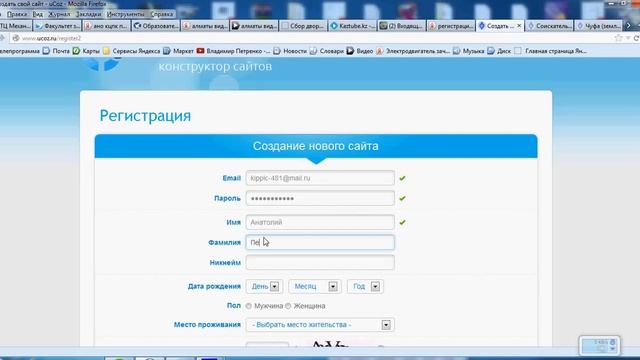Open the 'Электродвигатель' bookmark
Viewport: 640px width, 360px height.
[413, 51]
